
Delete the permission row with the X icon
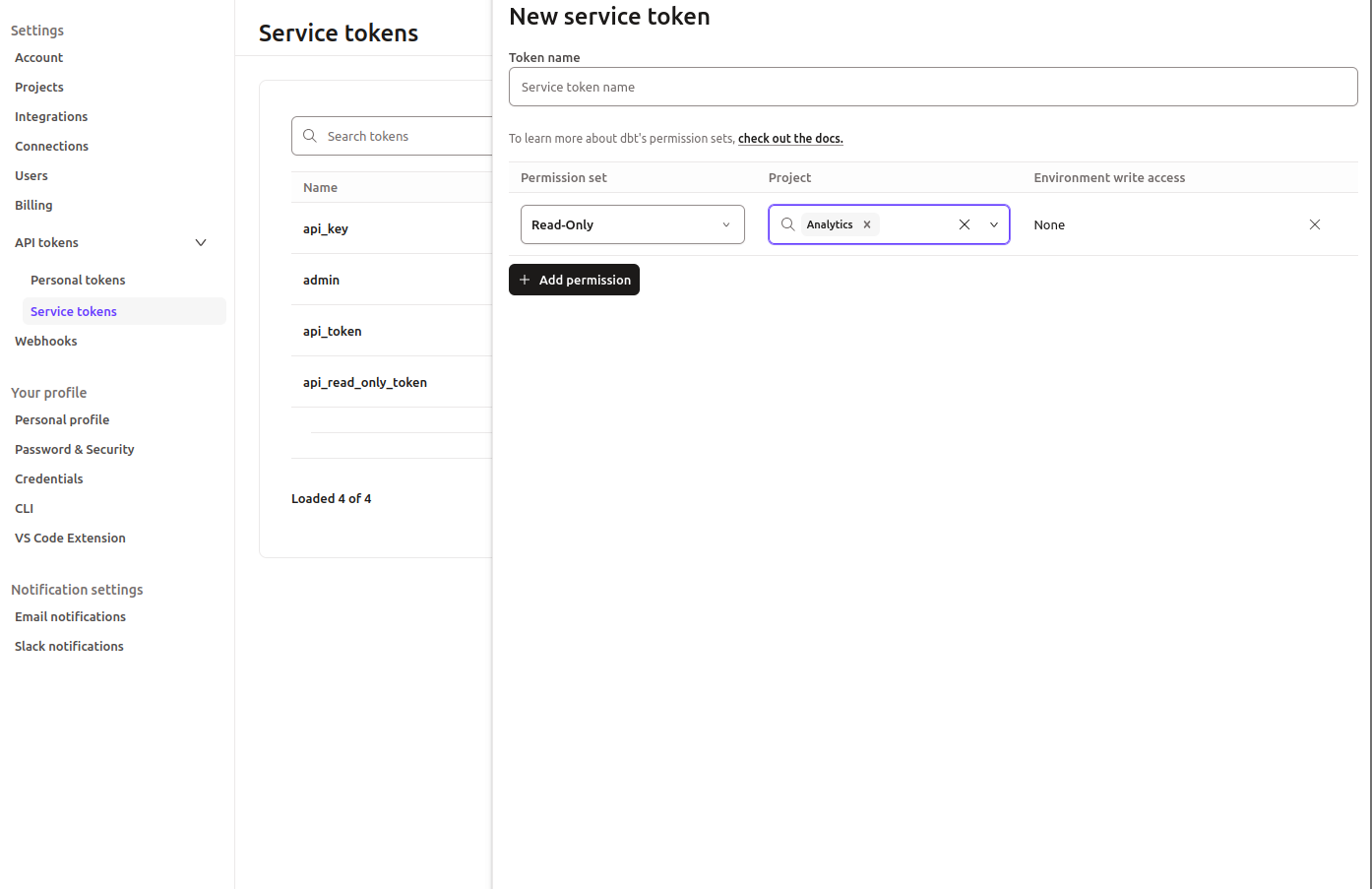[1315, 223]
